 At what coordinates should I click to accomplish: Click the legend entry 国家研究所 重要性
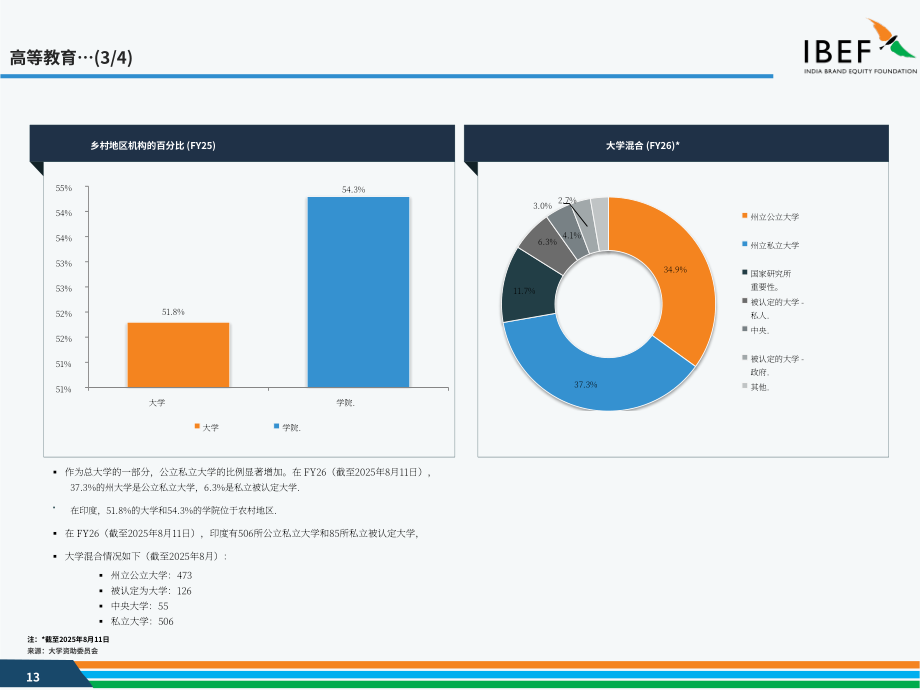tap(767, 280)
